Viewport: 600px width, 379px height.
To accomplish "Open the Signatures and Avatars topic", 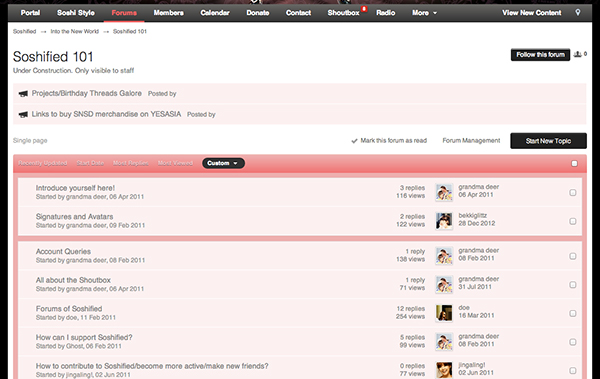I will [x=74, y=217].
